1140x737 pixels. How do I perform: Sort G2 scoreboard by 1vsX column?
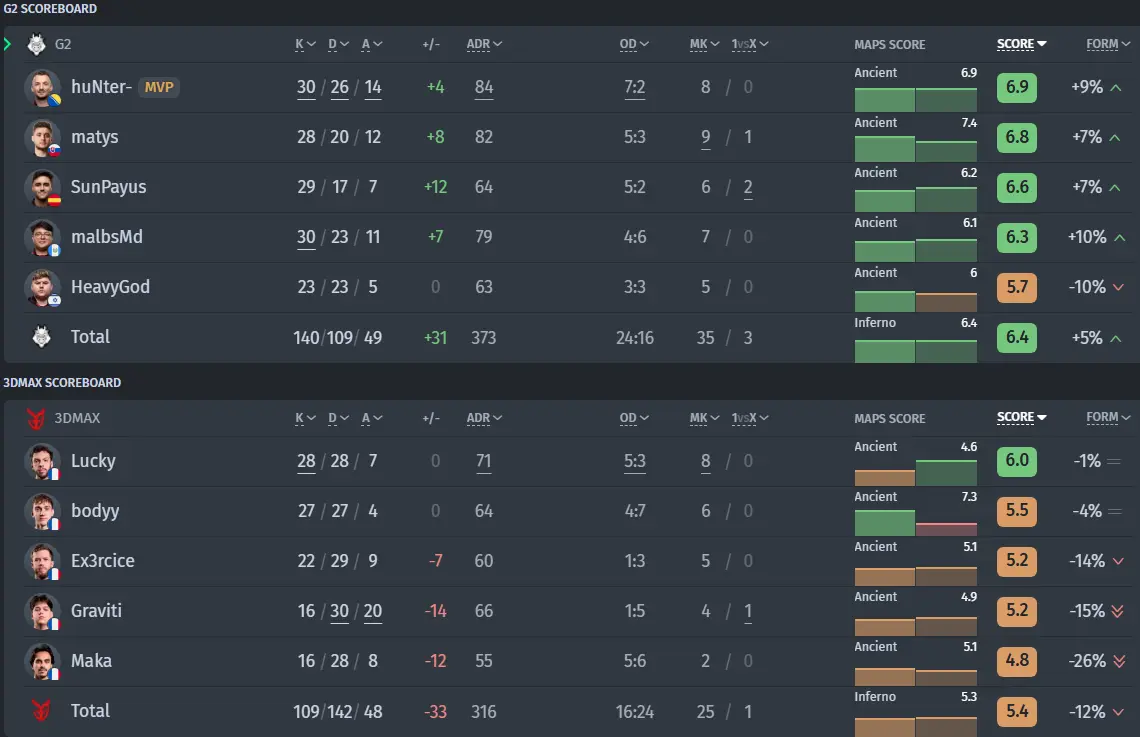pos(750,44)
